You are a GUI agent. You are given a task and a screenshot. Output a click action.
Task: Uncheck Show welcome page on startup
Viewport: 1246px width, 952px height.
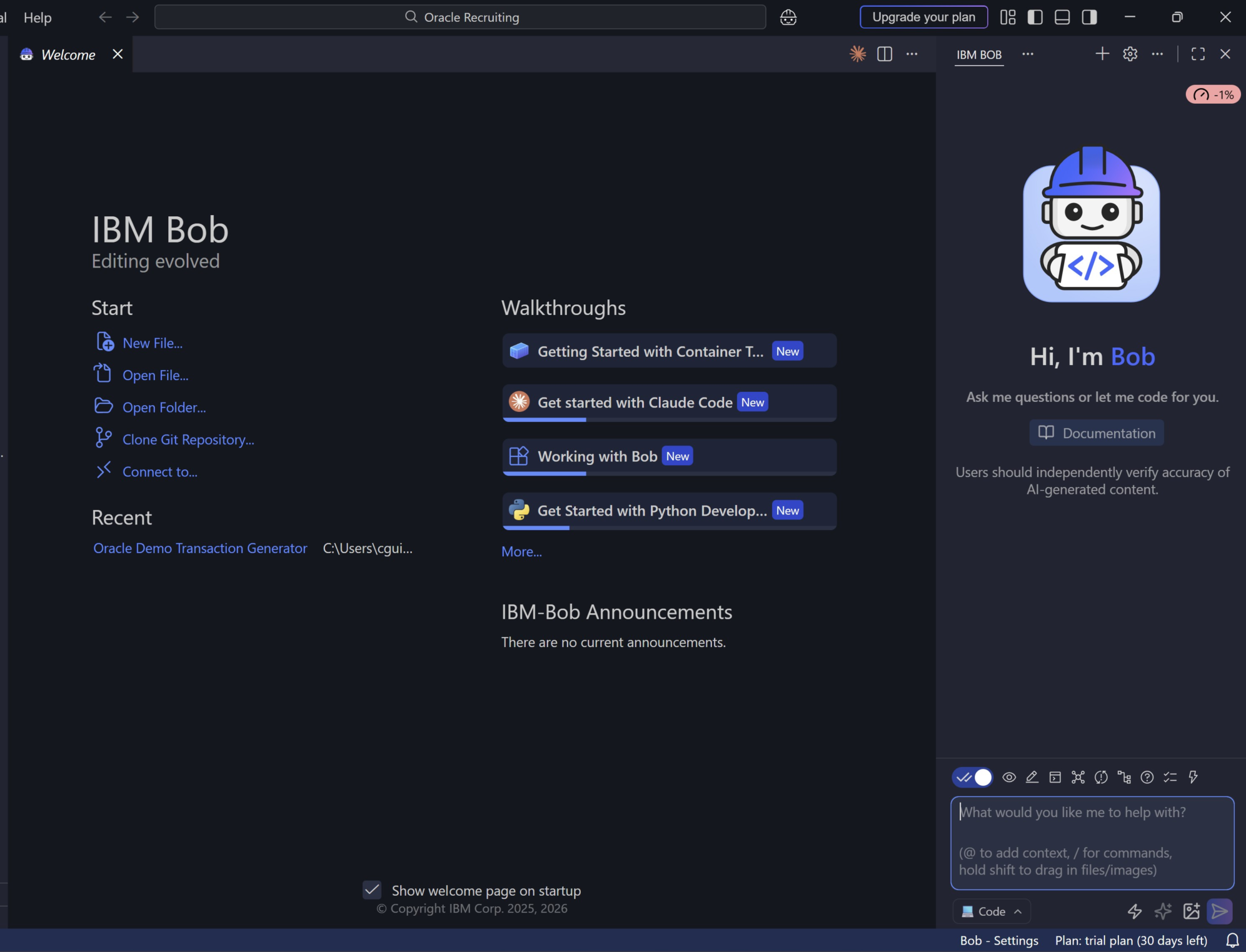click(372, 889)
